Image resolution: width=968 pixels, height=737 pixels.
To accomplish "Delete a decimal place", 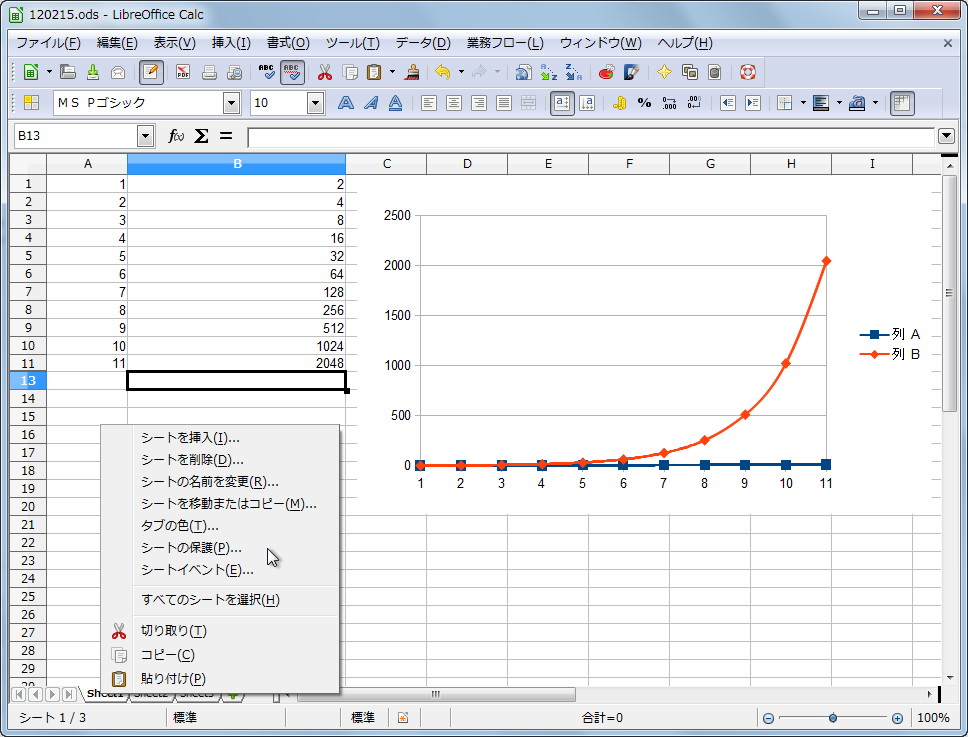I will coord(694,102).
